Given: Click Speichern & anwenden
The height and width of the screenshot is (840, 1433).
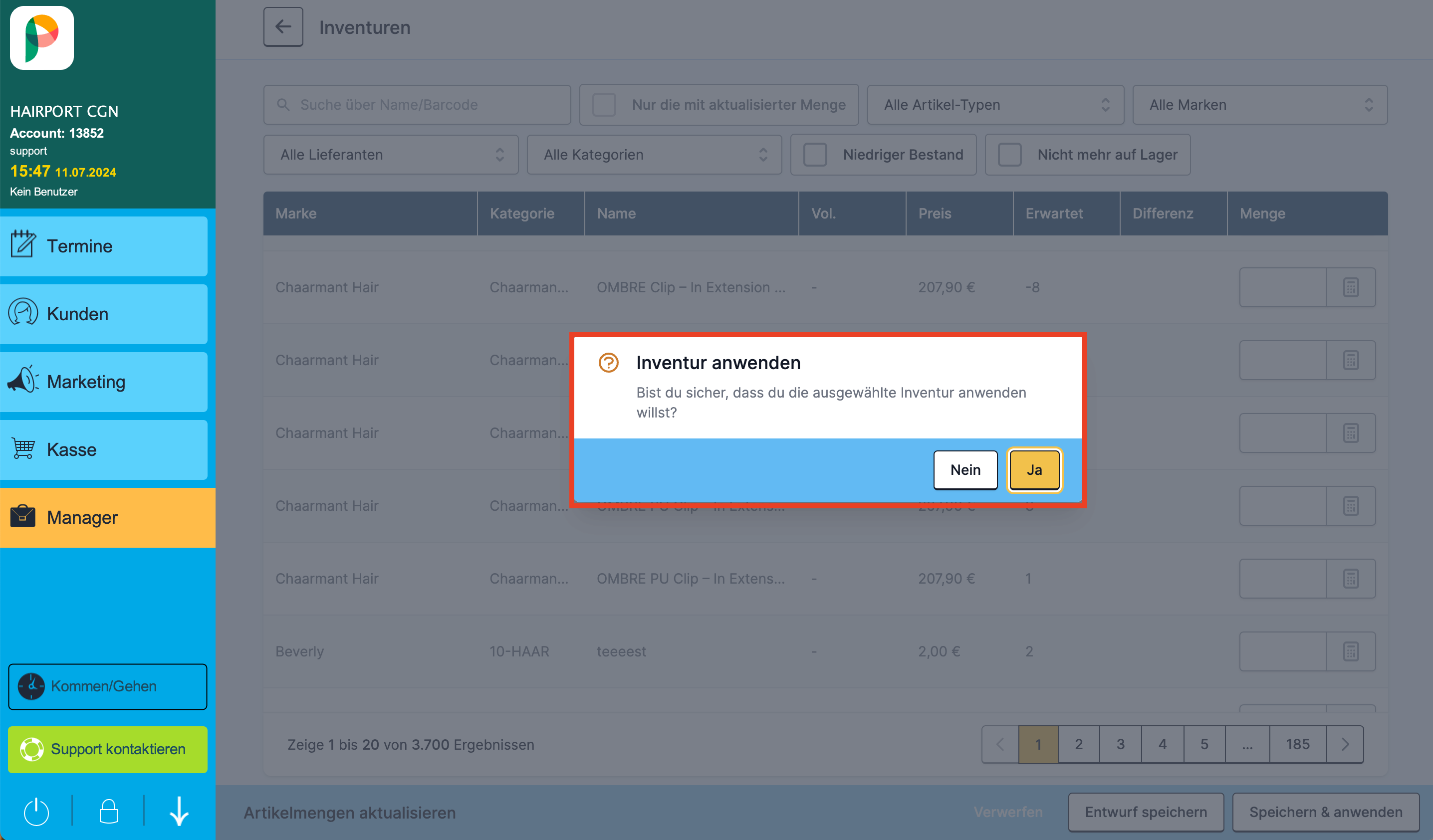Looking at the screenshot, I should tap(1326, 812).
